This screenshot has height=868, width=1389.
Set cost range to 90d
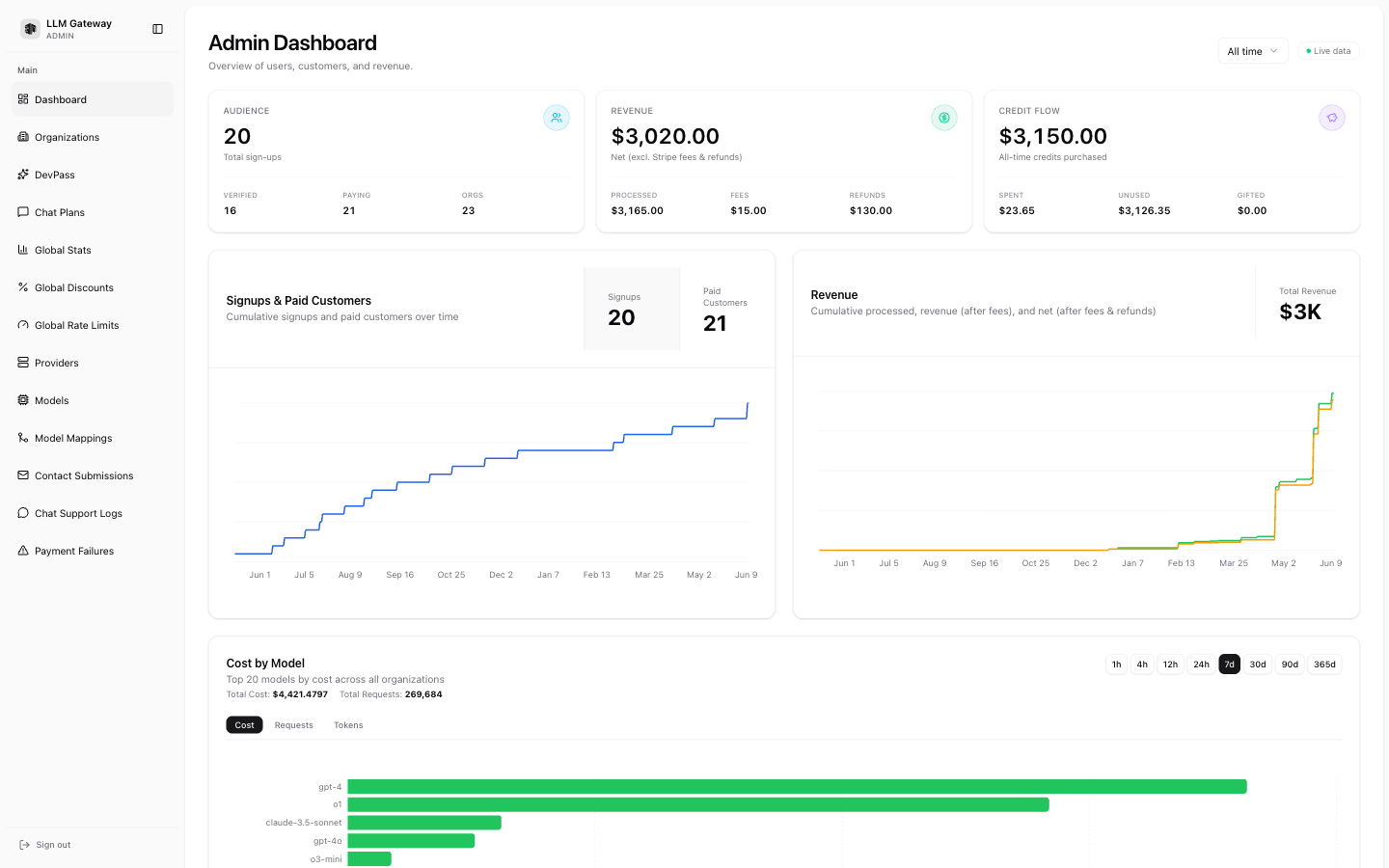point(1290,665)
